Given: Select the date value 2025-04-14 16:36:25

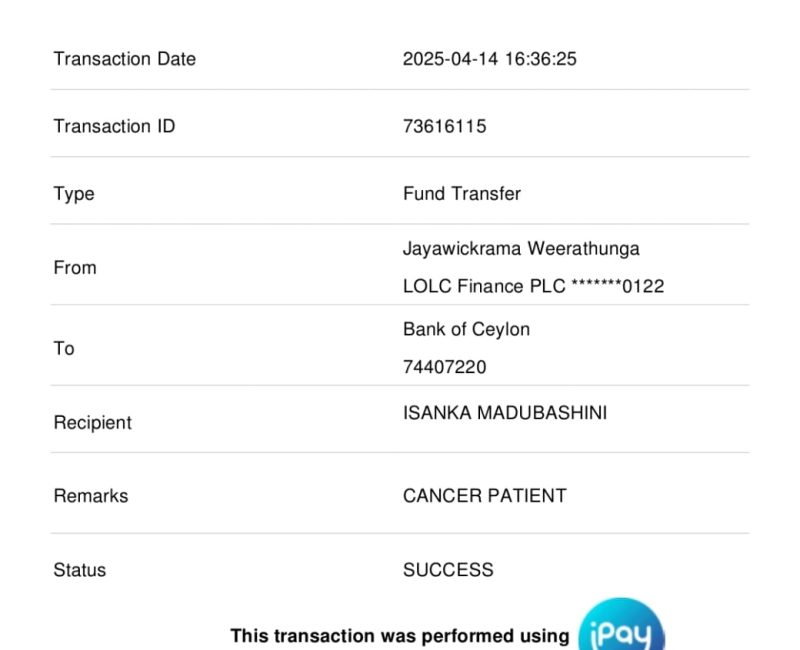Looking at the screenshot, I should click(489, 59).
